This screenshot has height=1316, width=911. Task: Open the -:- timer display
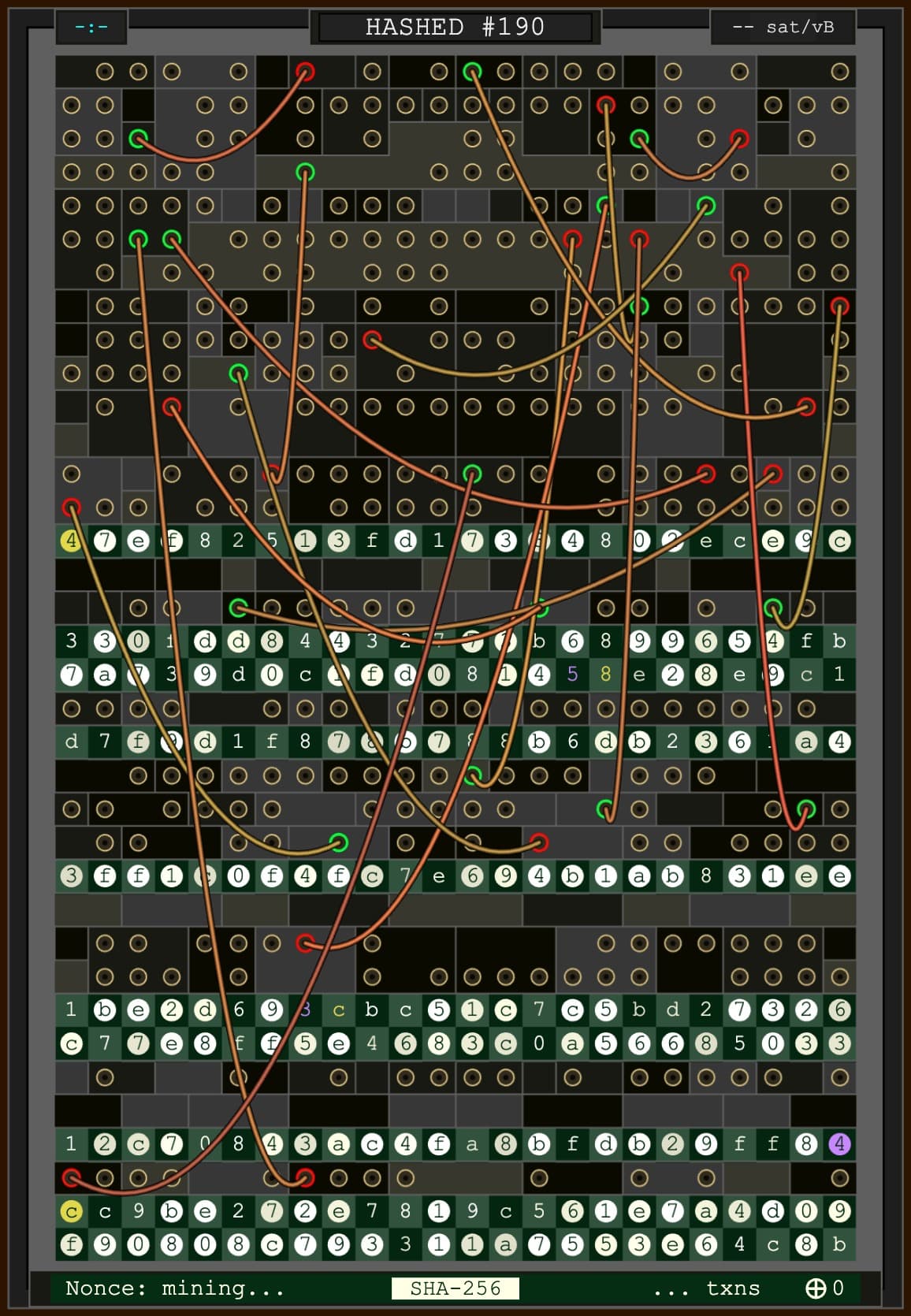tap(91, 27)
